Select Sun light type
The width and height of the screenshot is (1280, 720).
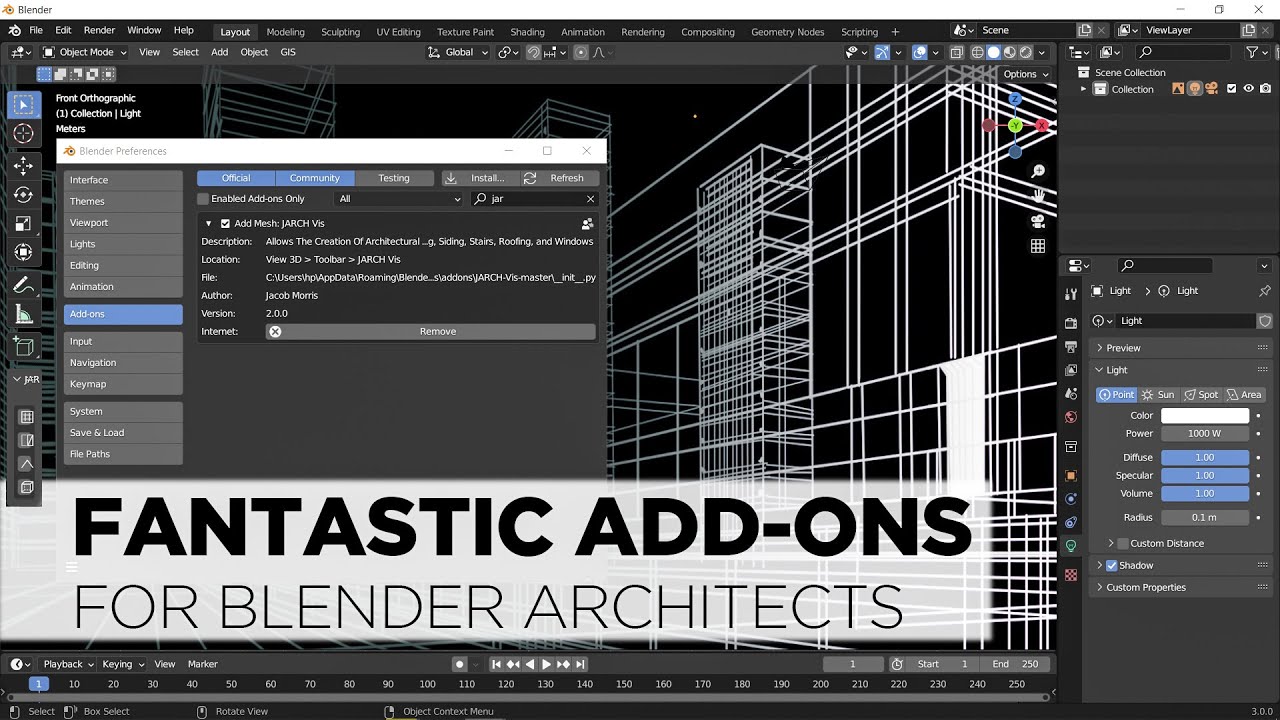[x=1158, y=394]
